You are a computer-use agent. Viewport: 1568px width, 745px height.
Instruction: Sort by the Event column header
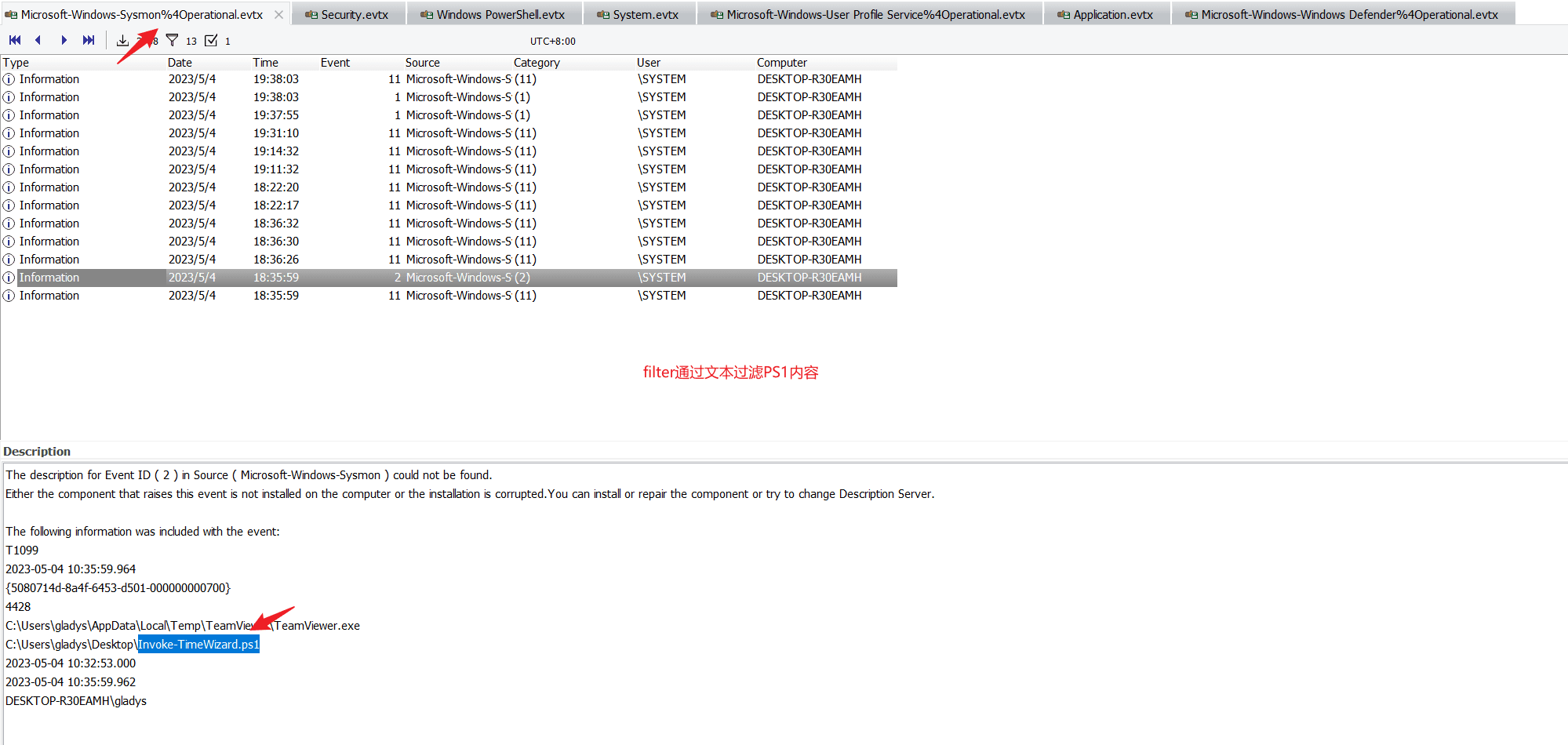tap(335, 63)
